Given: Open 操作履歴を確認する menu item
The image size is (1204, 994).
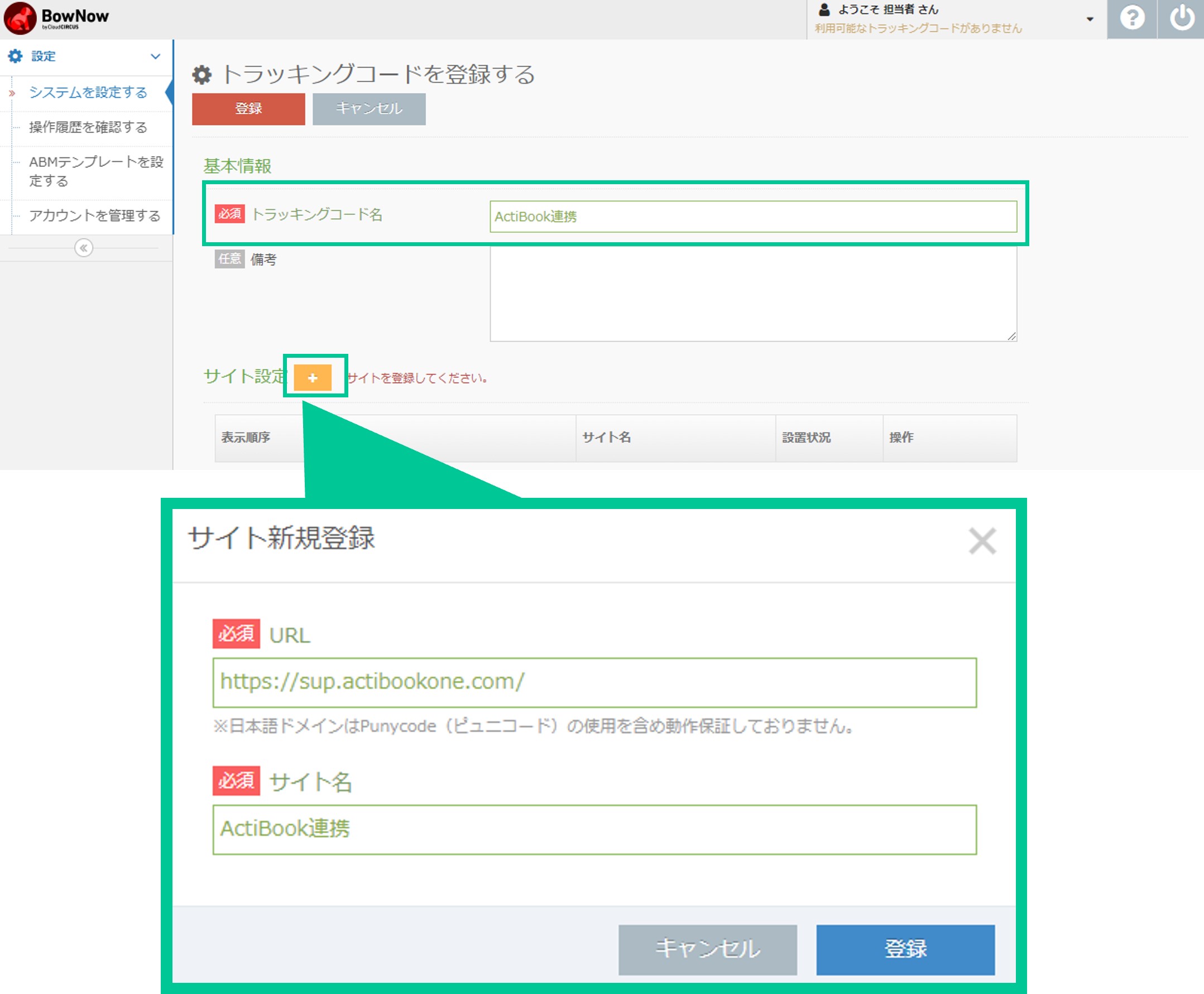Looking at the screenshot, I should point(88,127).
